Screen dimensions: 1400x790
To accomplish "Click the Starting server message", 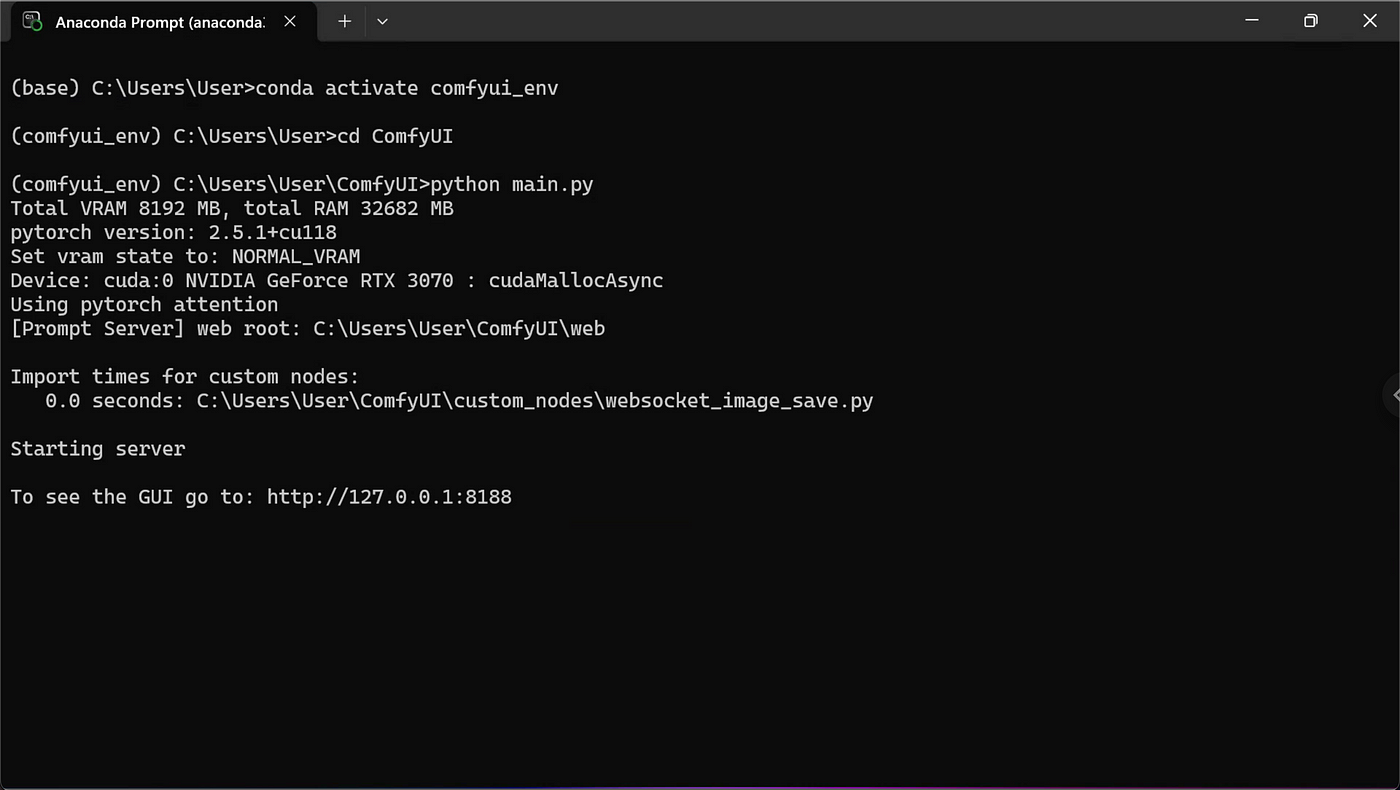I will [x=98, y=448].
